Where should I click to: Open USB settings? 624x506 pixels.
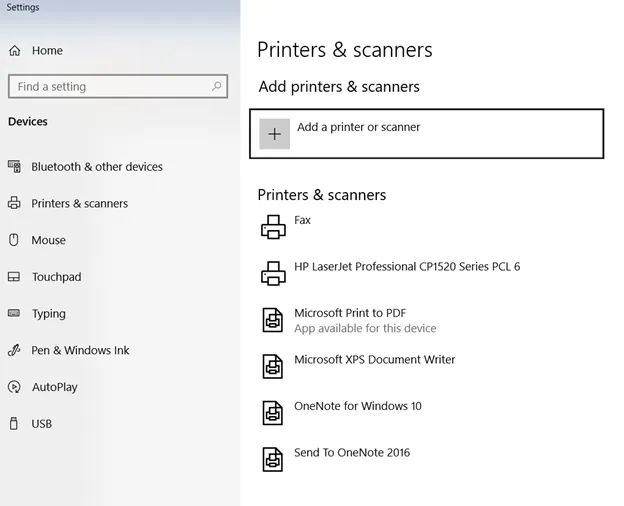click(x=41, y=424)
